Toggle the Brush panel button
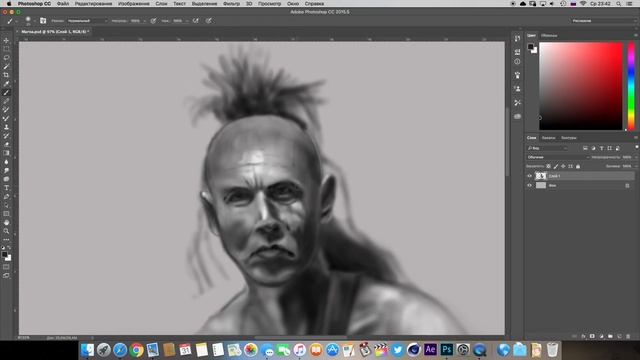This screenshot has width=640, height=360. pos(43,20)
